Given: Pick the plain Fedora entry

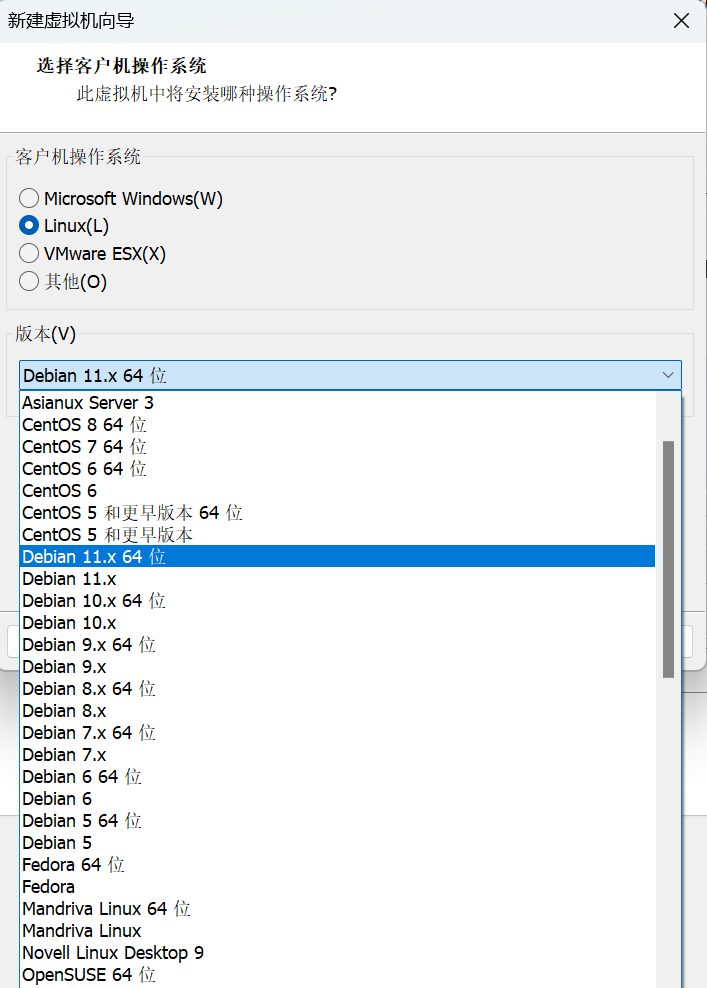Looking at the screenshot, I should coord(338,887).
